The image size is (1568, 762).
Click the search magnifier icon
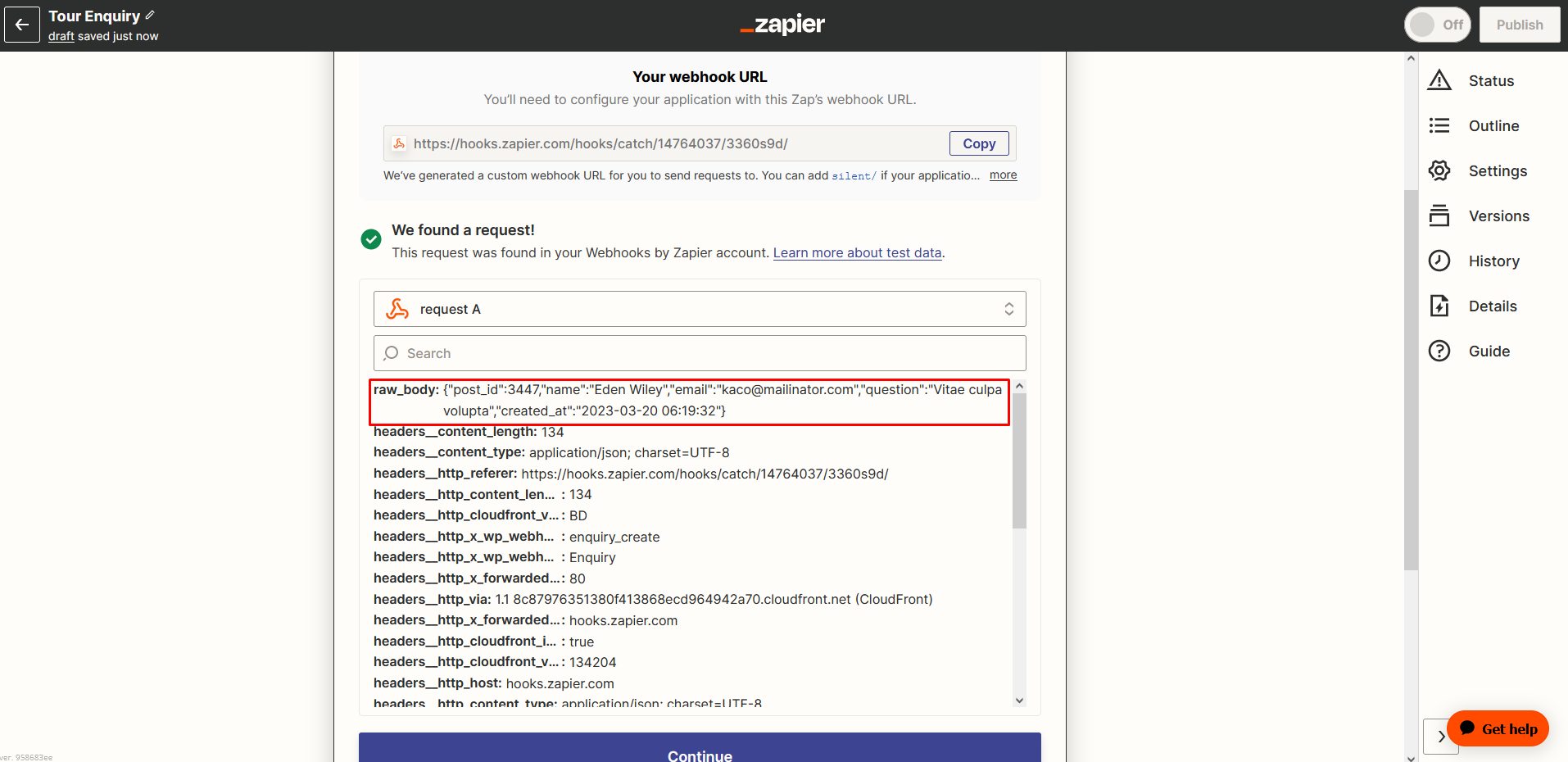click(x=391, y=353)
